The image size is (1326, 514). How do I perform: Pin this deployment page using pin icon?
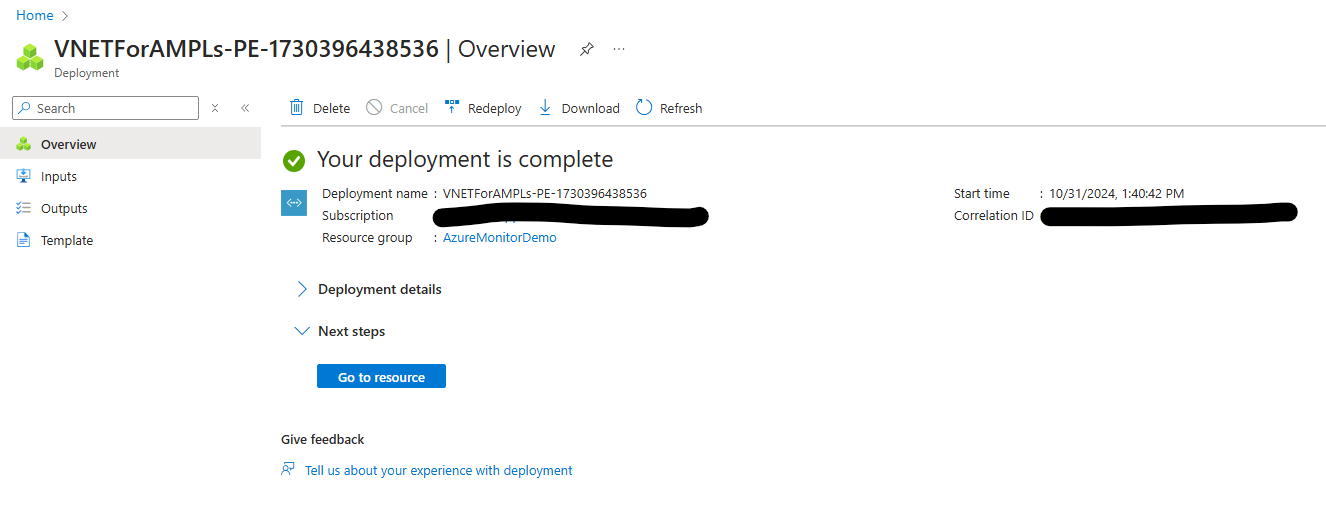coord(587,49)
